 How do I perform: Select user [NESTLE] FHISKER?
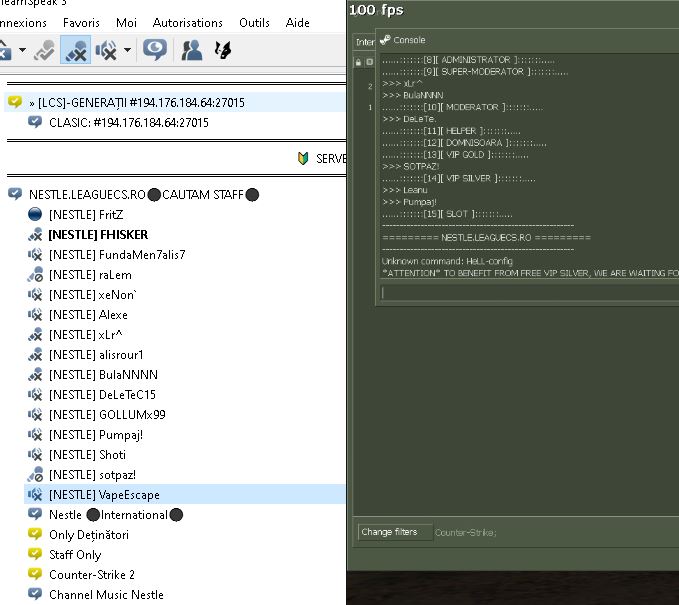point(98,235)
